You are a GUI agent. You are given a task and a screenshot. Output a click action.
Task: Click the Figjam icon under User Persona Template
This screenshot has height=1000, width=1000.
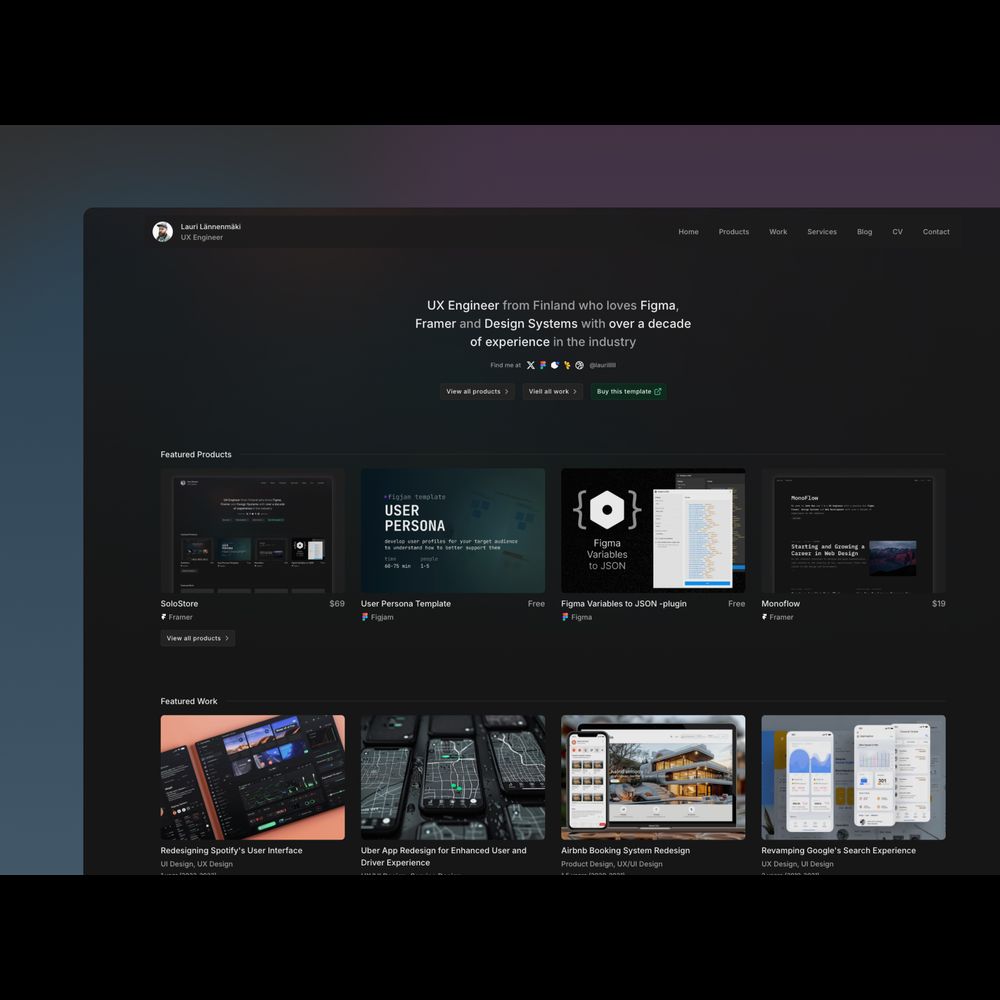[365, 617]
